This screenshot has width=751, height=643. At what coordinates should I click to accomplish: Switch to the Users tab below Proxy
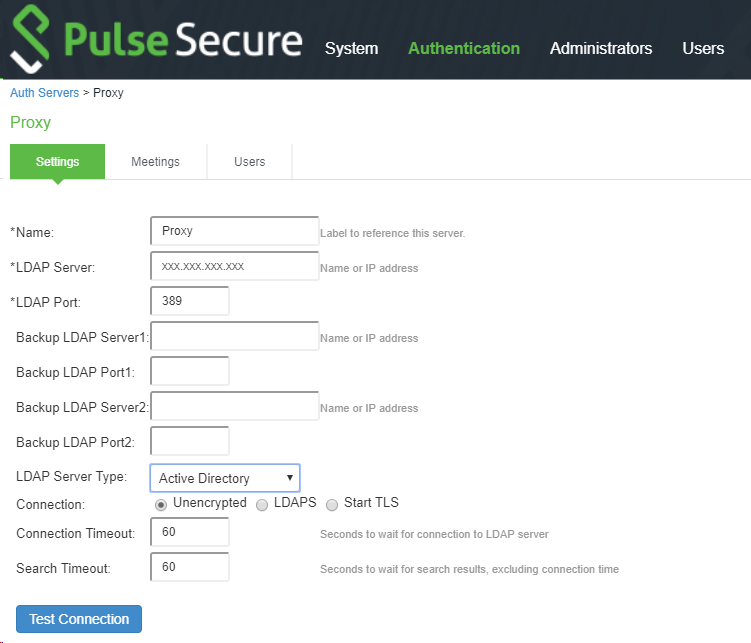click(x=249, y=162)
